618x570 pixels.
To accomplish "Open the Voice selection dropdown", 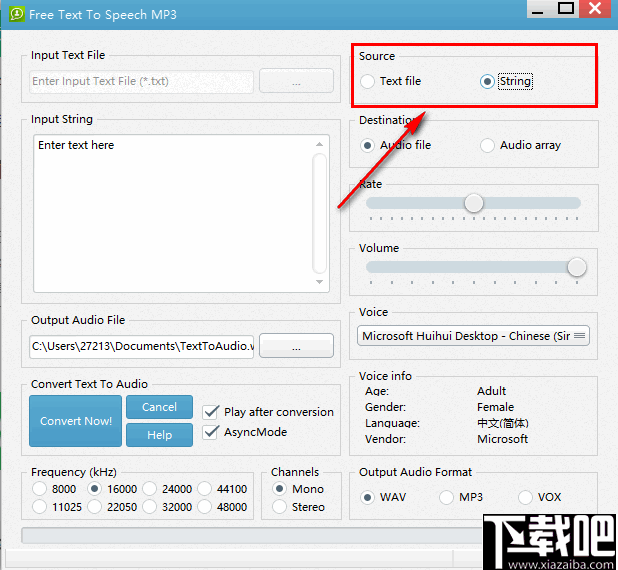I will pos(473,336).
